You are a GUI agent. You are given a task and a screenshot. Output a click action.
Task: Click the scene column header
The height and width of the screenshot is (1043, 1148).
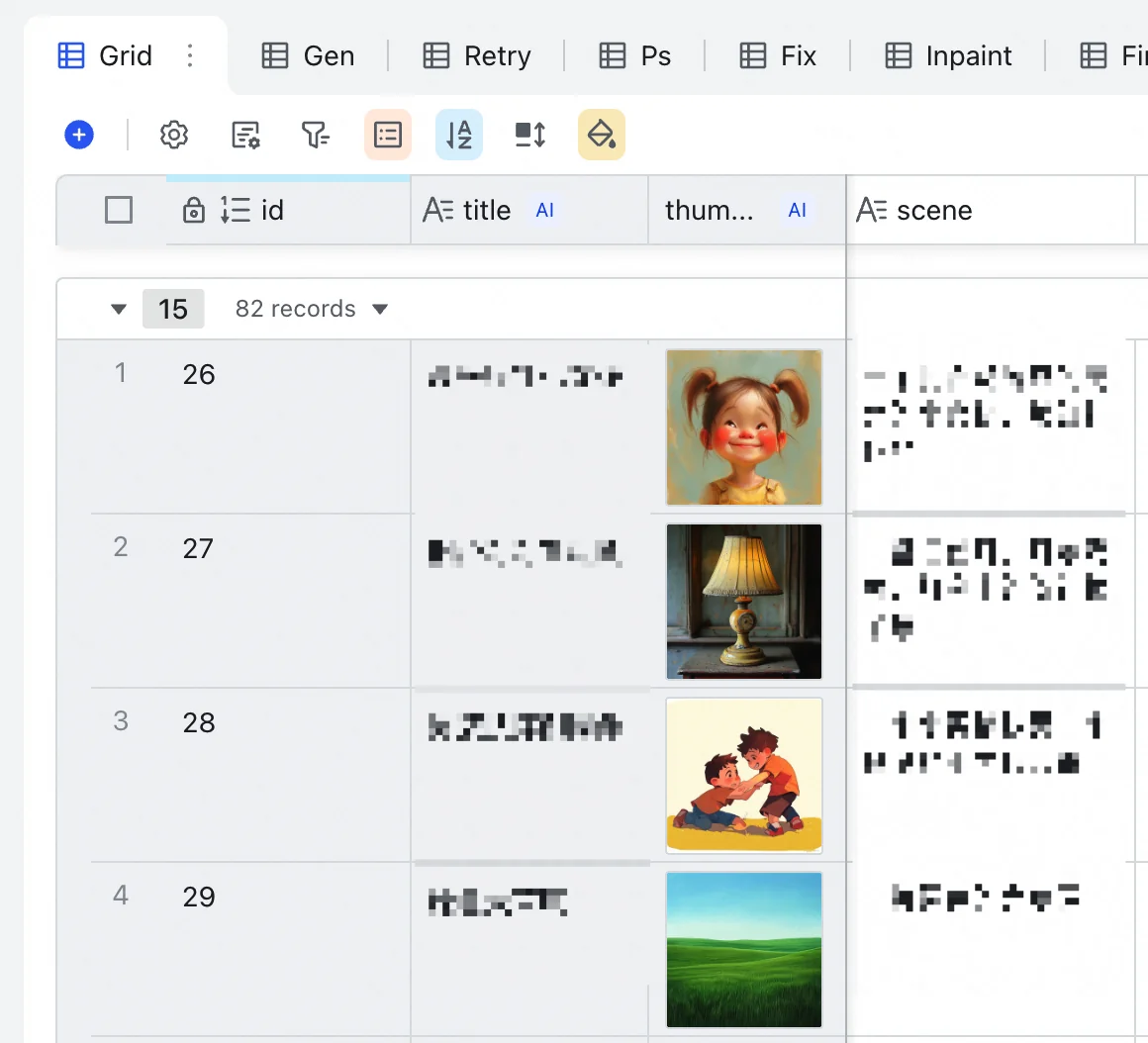pos(933,210)
